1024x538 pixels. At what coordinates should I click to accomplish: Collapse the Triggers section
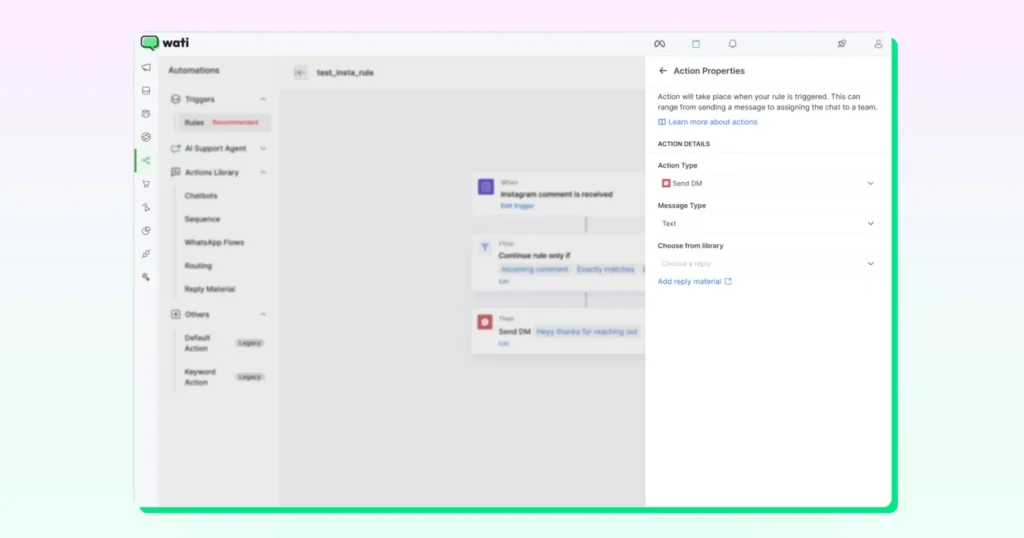pyautogui.click(x=263, y=99)
